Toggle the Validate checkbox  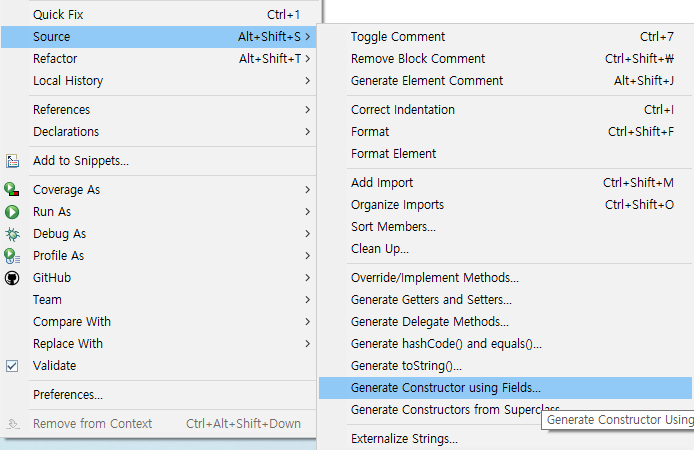click(x=12, y=366)
